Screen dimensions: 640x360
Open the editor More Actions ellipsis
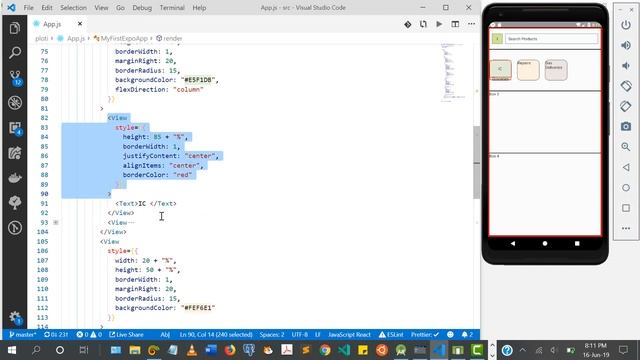coord(471,24)
